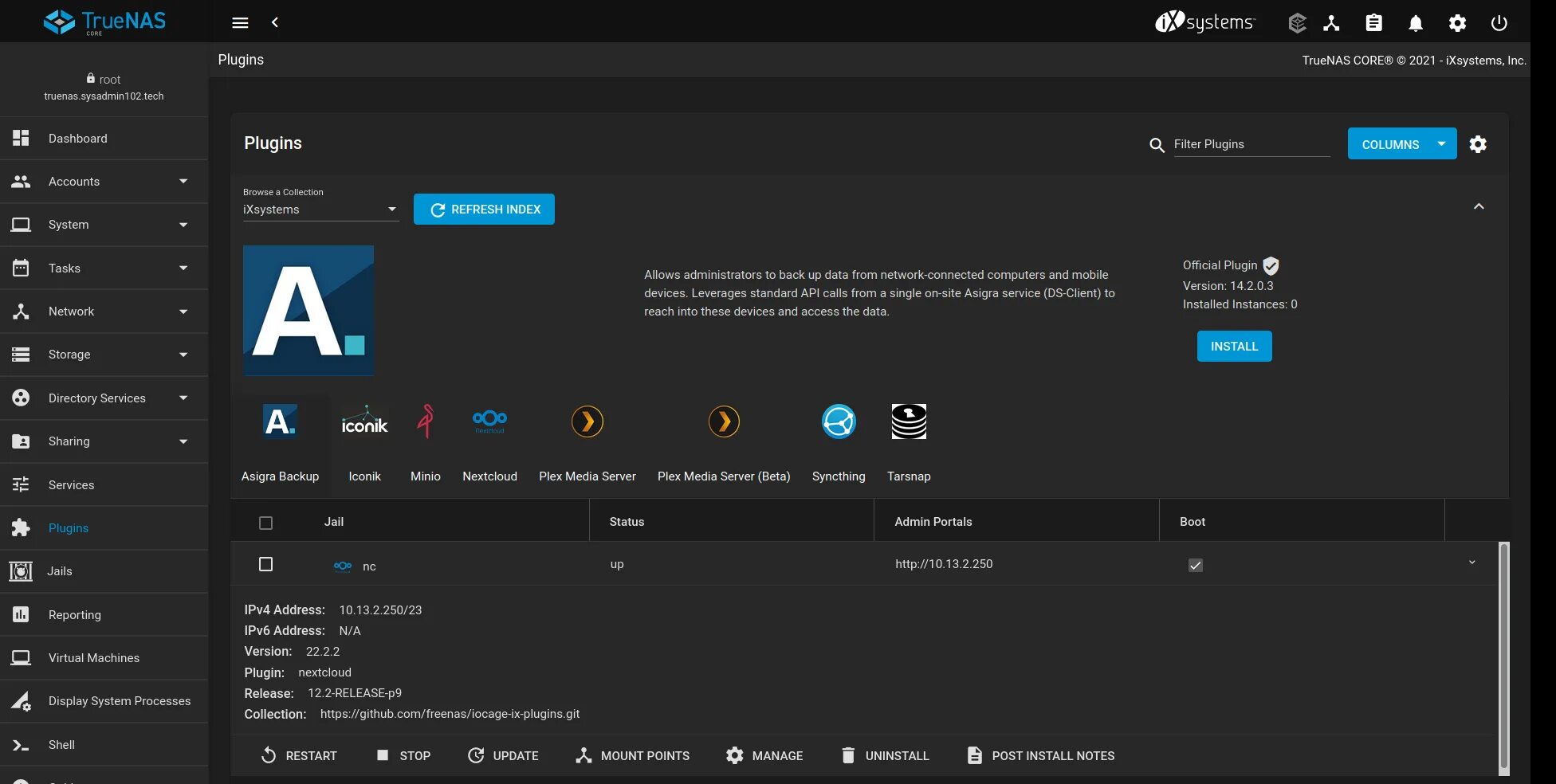Open MOUNT POINTS for nc
Image resolution: width=1556 pixels, height=784 pixels.
coord(632,755)
